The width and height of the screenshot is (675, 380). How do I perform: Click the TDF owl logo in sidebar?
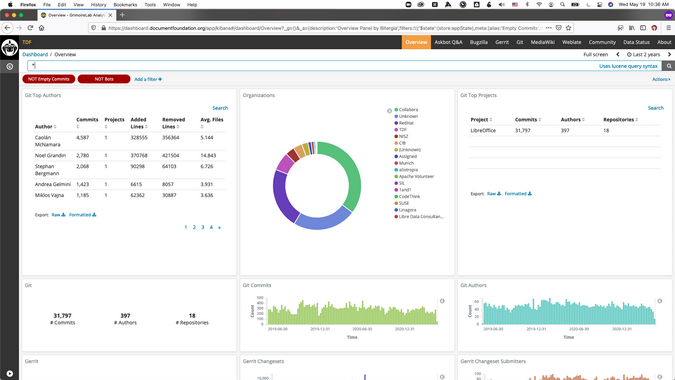[9, 47]
